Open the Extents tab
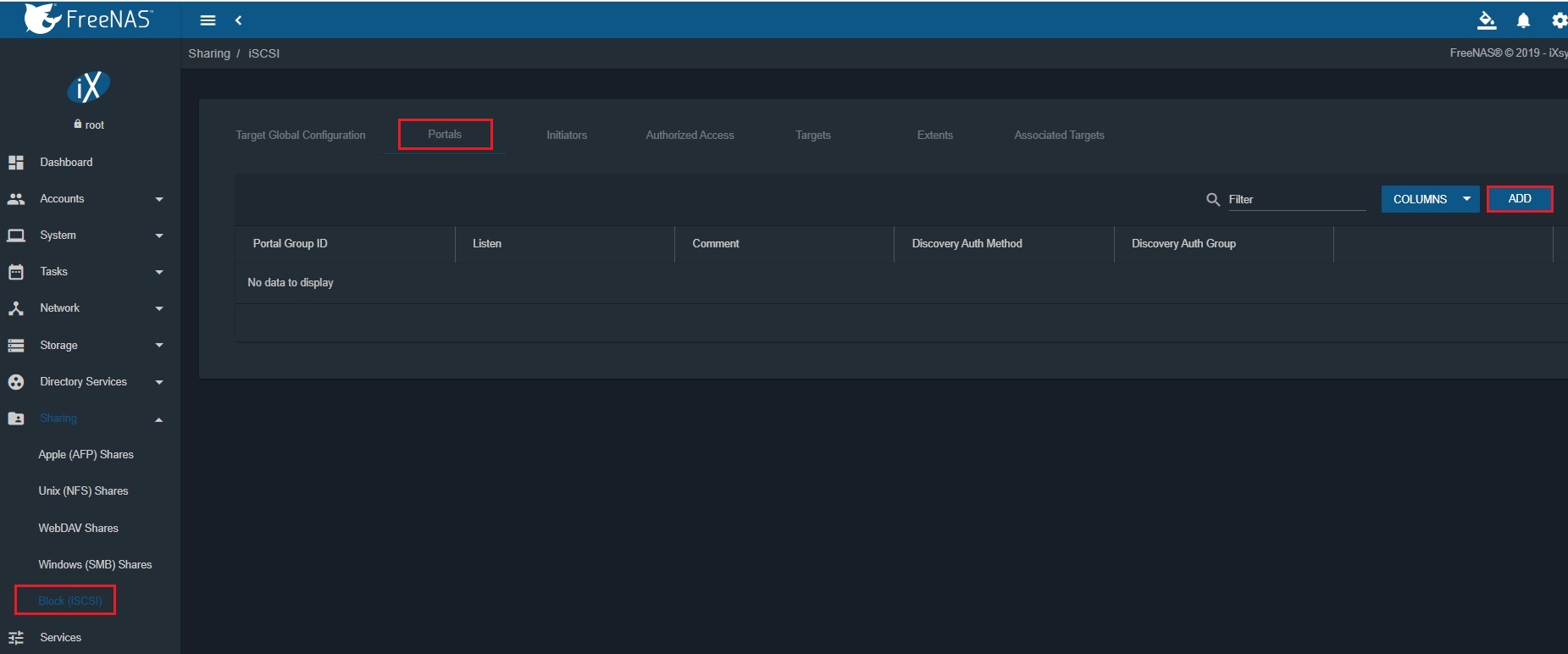This screenshot has width=1568, height=654. coord(934,136)
